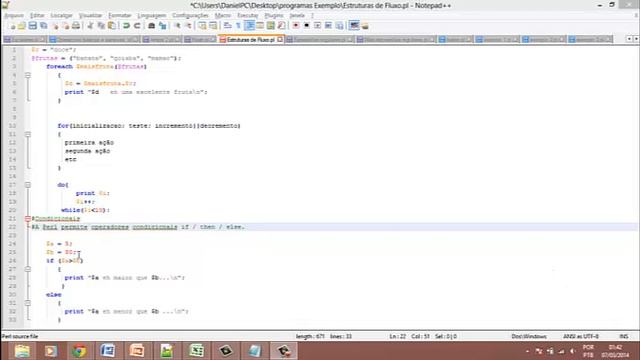Click the monitor icon near toolbar end
This screenshot has width=640, height=360.
click(x=354, y=26)
